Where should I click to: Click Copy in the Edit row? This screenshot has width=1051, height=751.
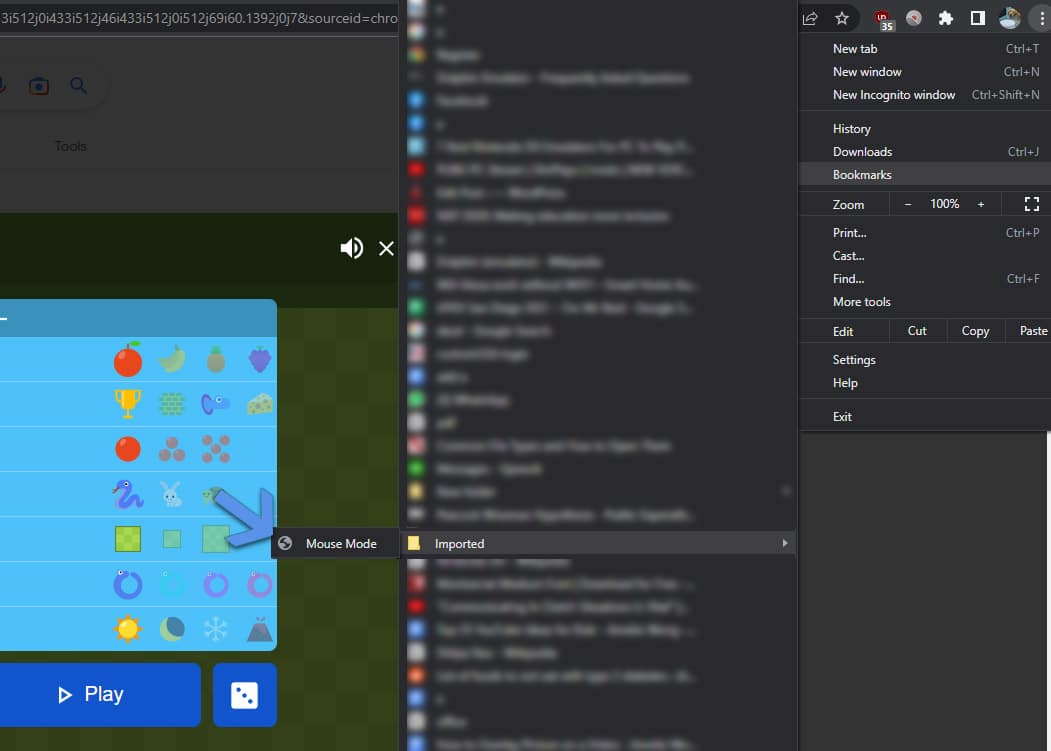point(974,330)
